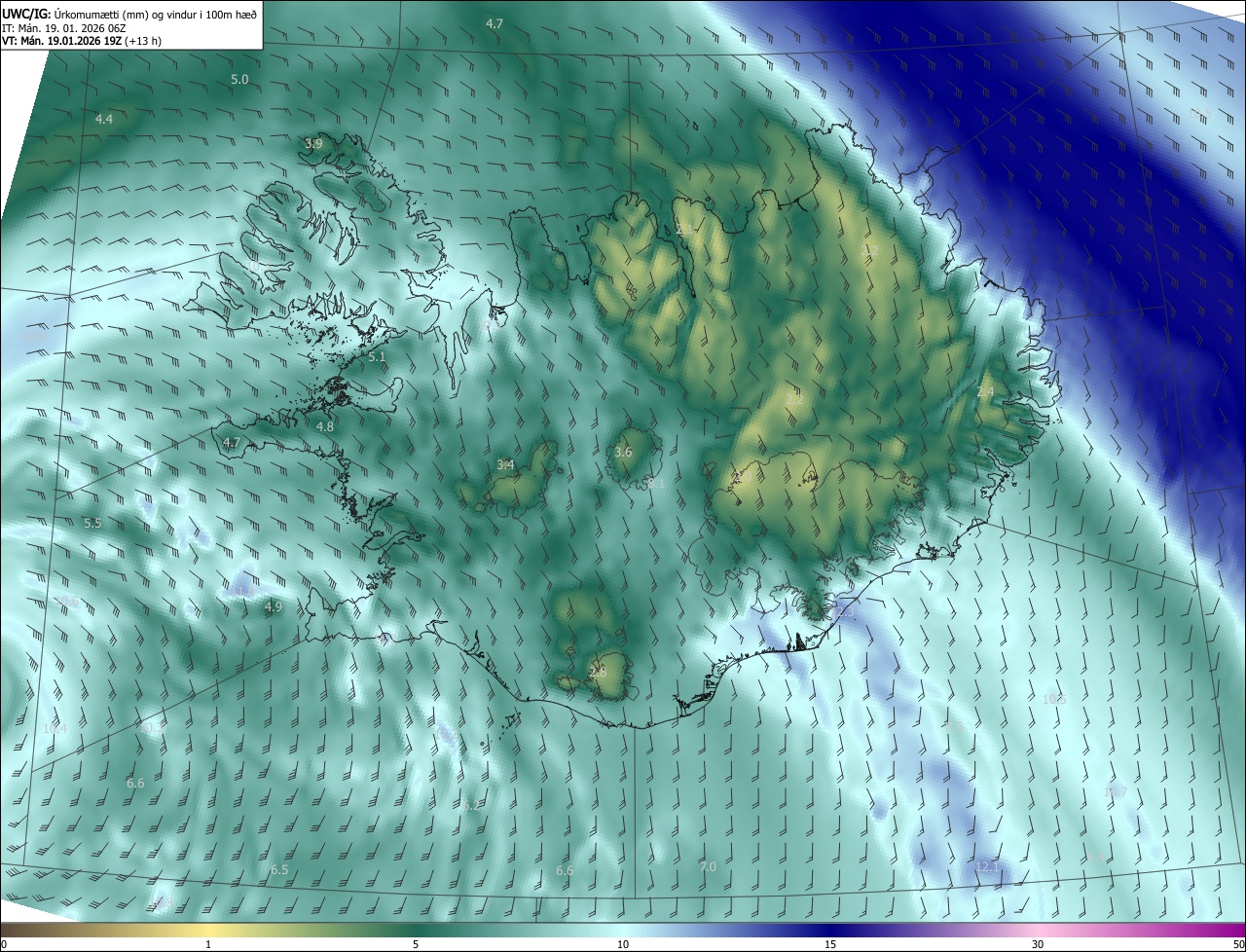Click the colour scale tick label '30'
Screen dimensions: 1246x952
tap(1038, 944)
